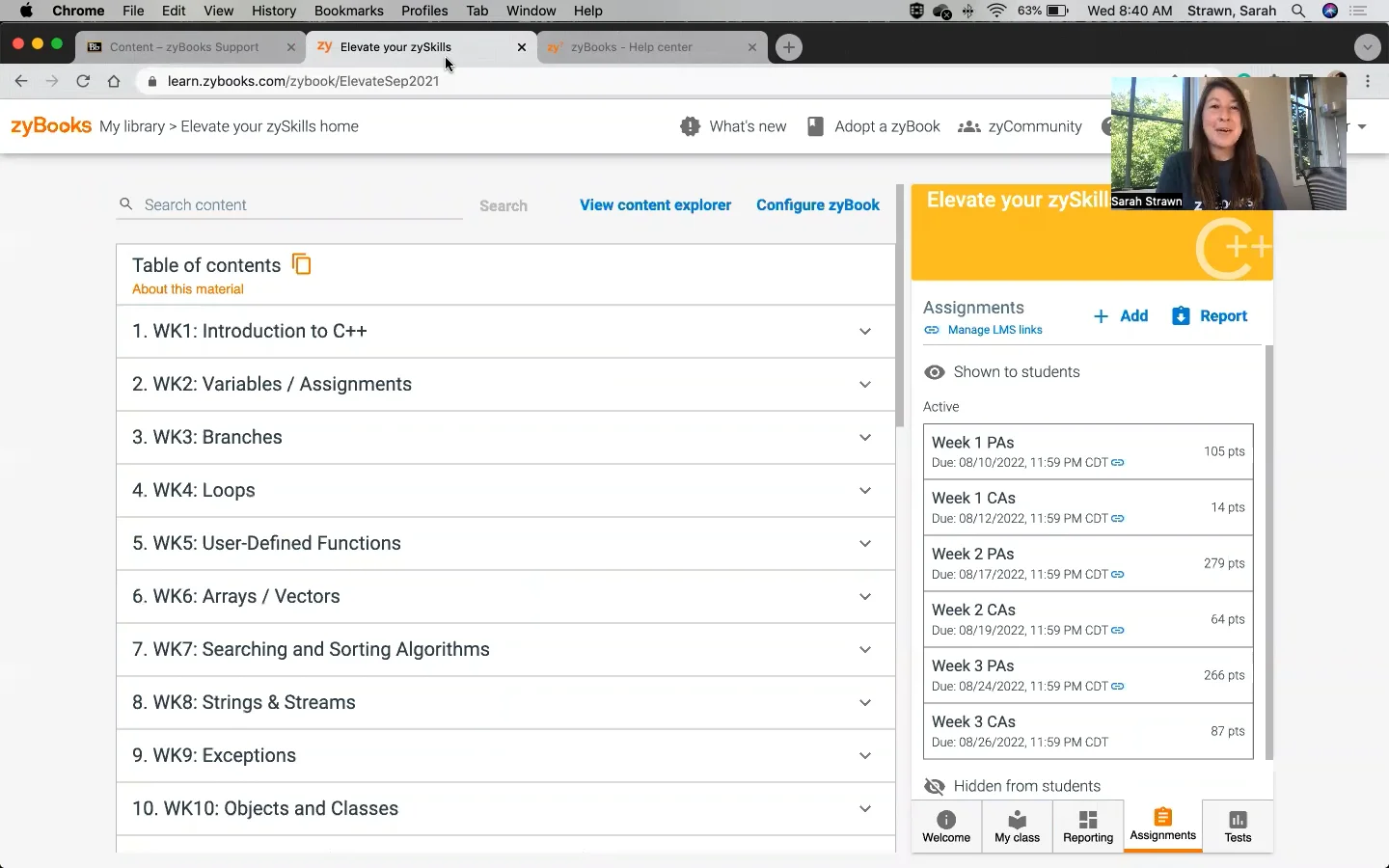Click the search magnifier icon in content search
The height and width of the screenshot is (868, 1389).
125,204
